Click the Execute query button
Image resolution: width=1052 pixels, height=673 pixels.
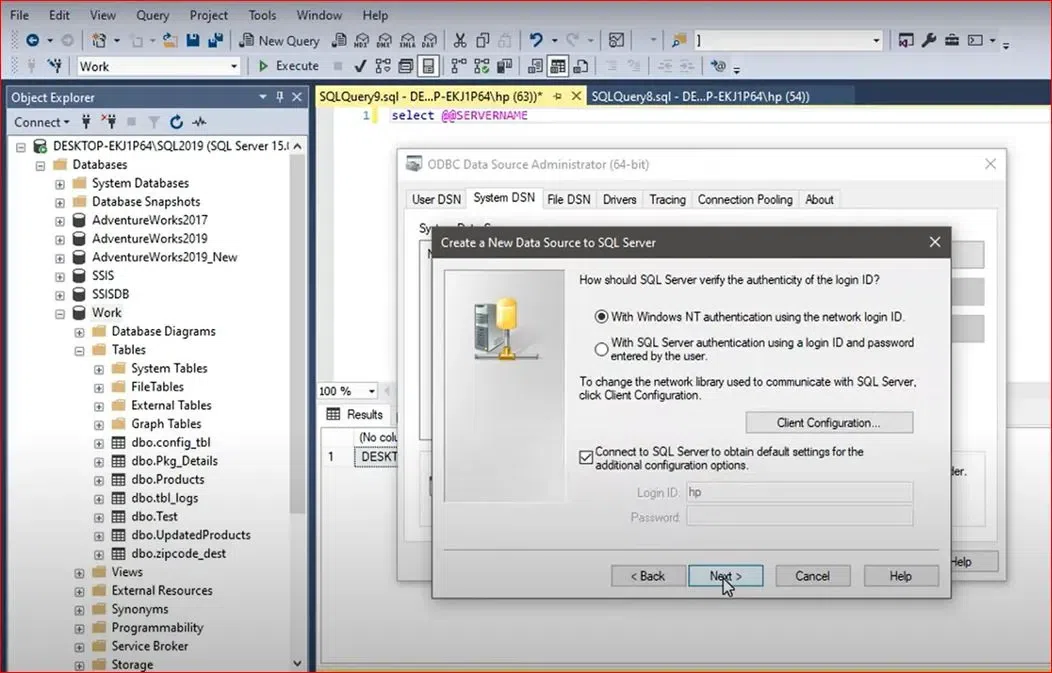[288, 66]
